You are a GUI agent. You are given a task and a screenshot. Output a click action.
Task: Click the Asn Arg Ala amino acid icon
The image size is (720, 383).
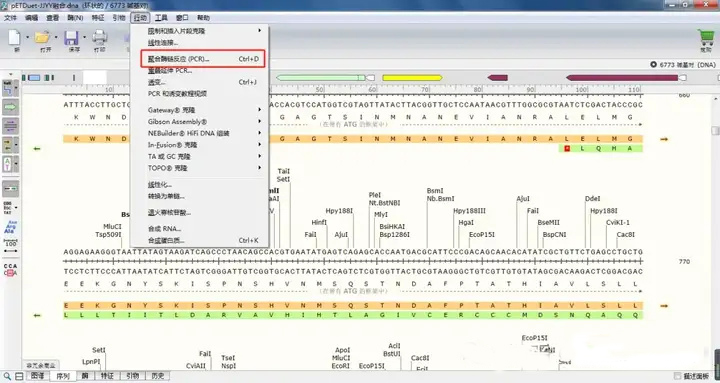10,227
